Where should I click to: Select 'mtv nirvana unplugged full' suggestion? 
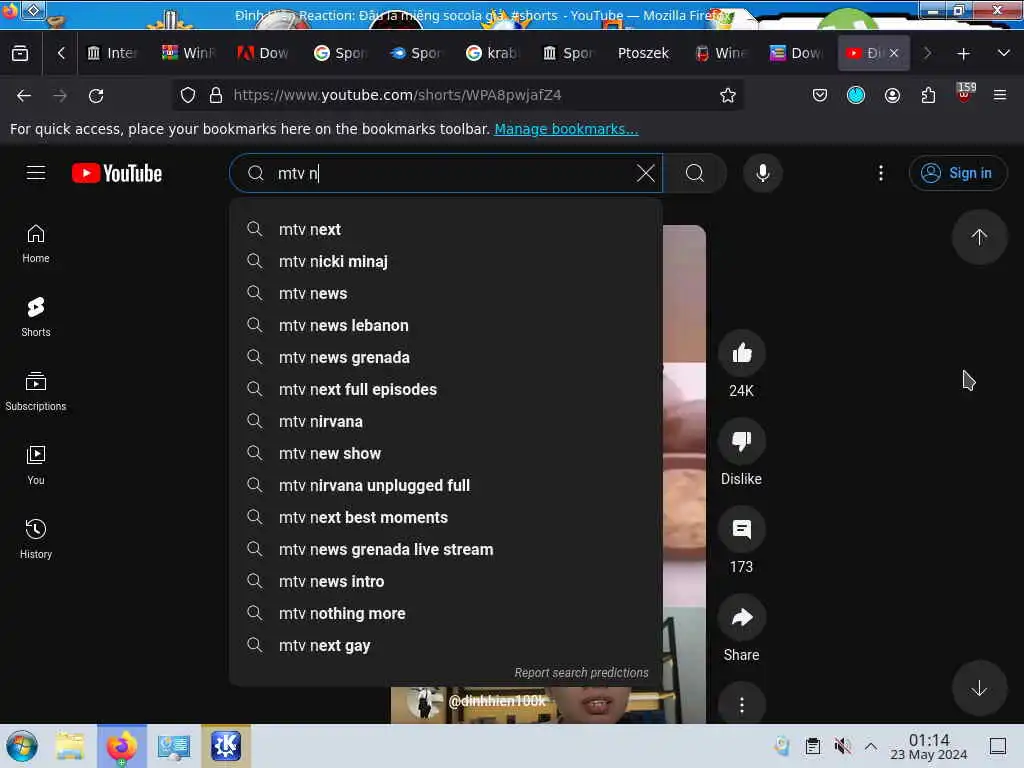tap(445, 485)
